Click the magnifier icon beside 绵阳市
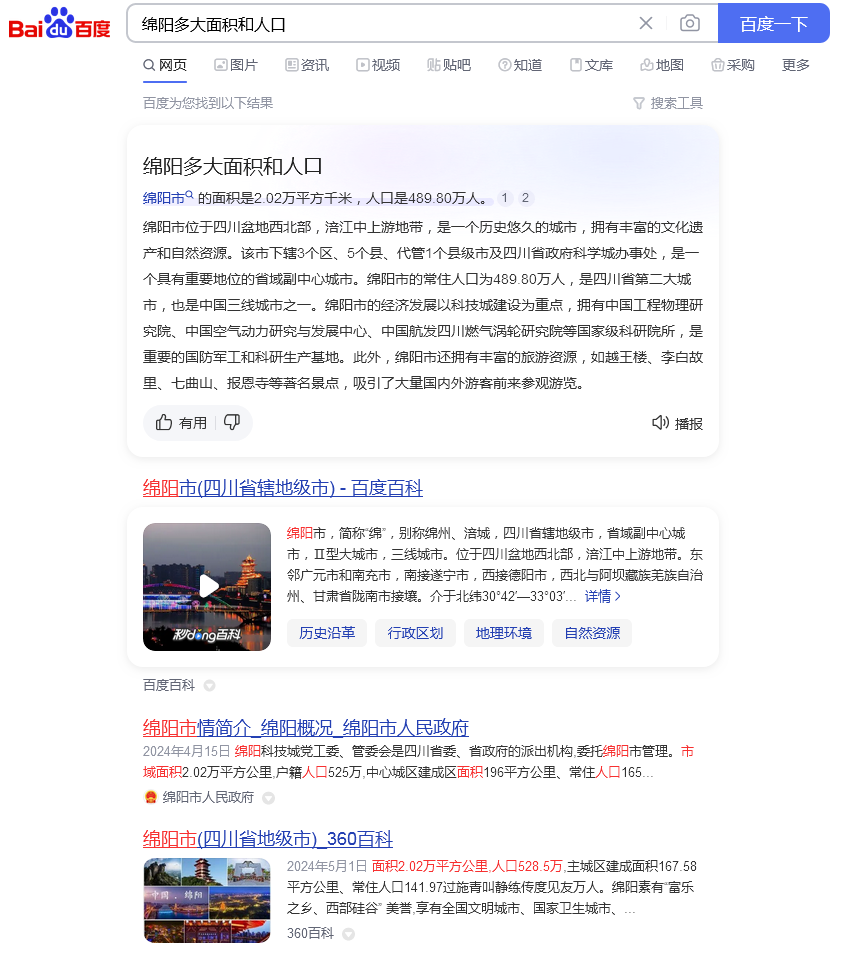 [190, 194]
